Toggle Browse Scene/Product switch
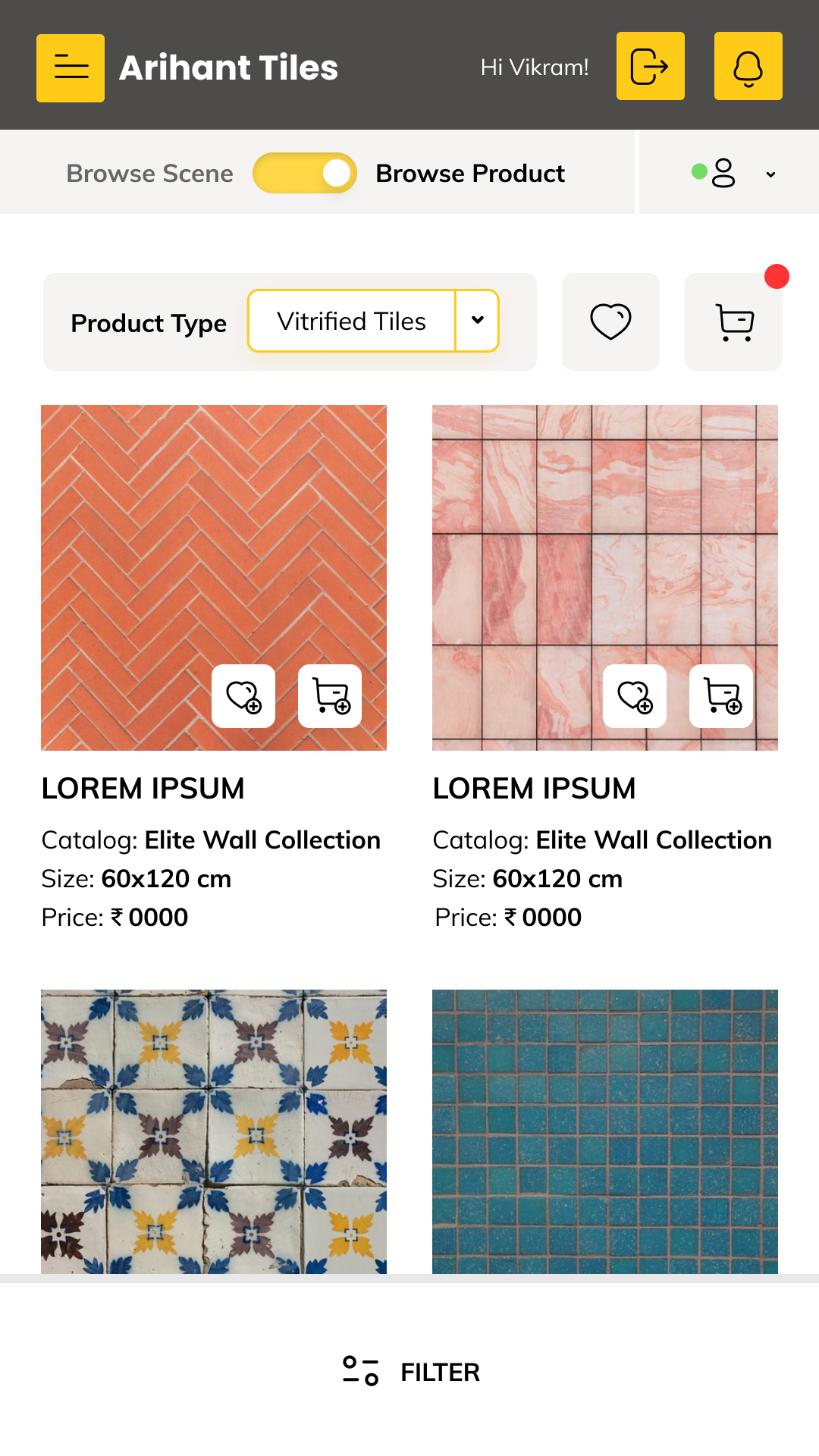This screenshot has height=1456, width=819. [x=305, y=173]
